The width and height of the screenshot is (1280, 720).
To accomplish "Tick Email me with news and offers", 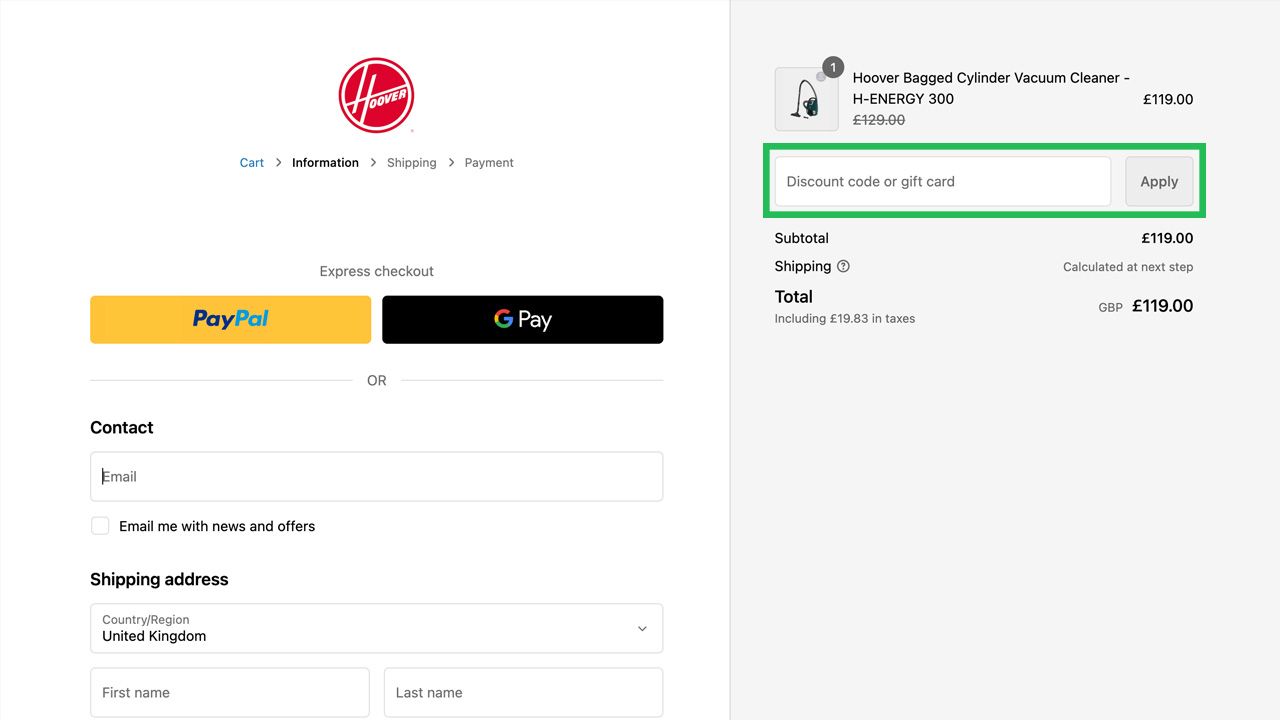I will click(x=100, y=526).
